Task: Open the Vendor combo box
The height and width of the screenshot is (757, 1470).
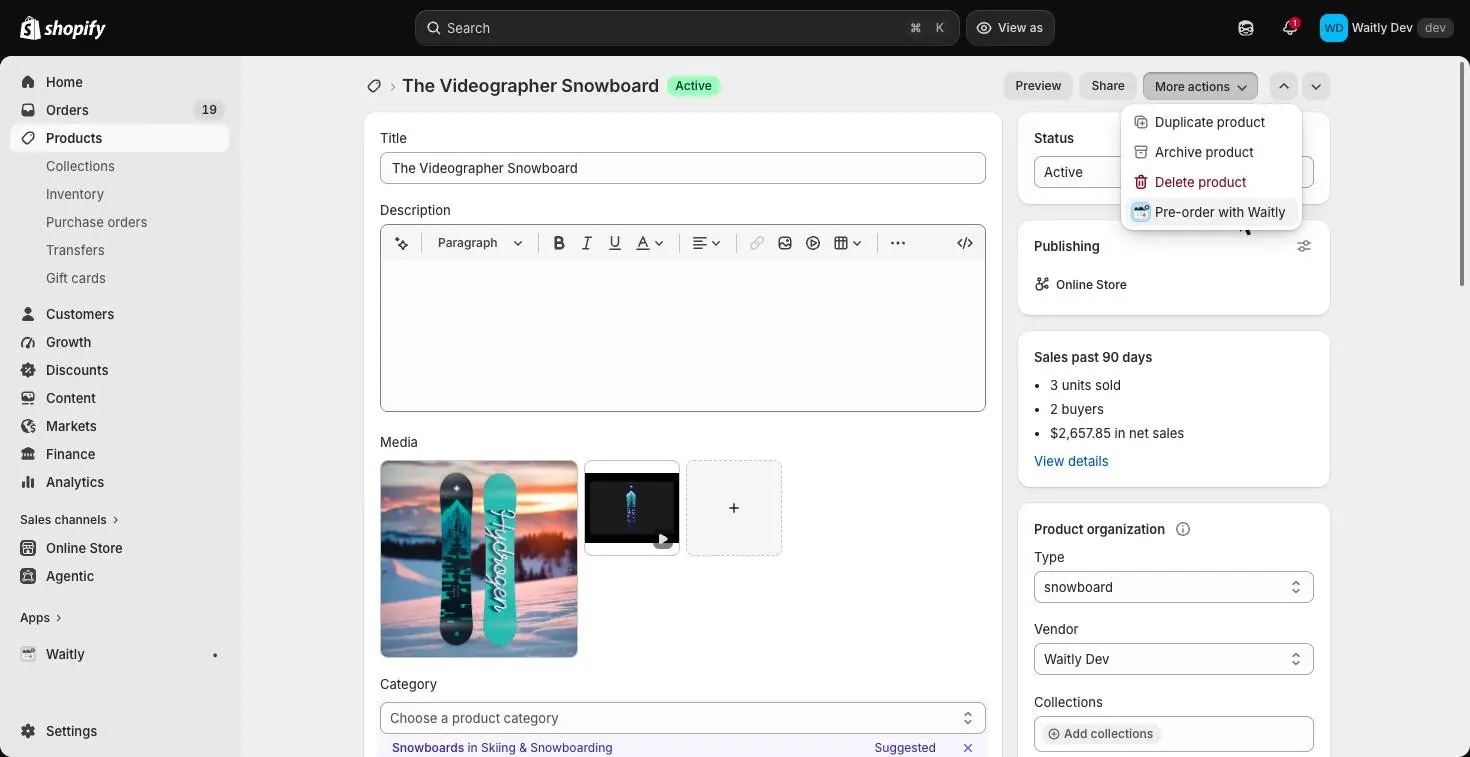Action: 1173,659
